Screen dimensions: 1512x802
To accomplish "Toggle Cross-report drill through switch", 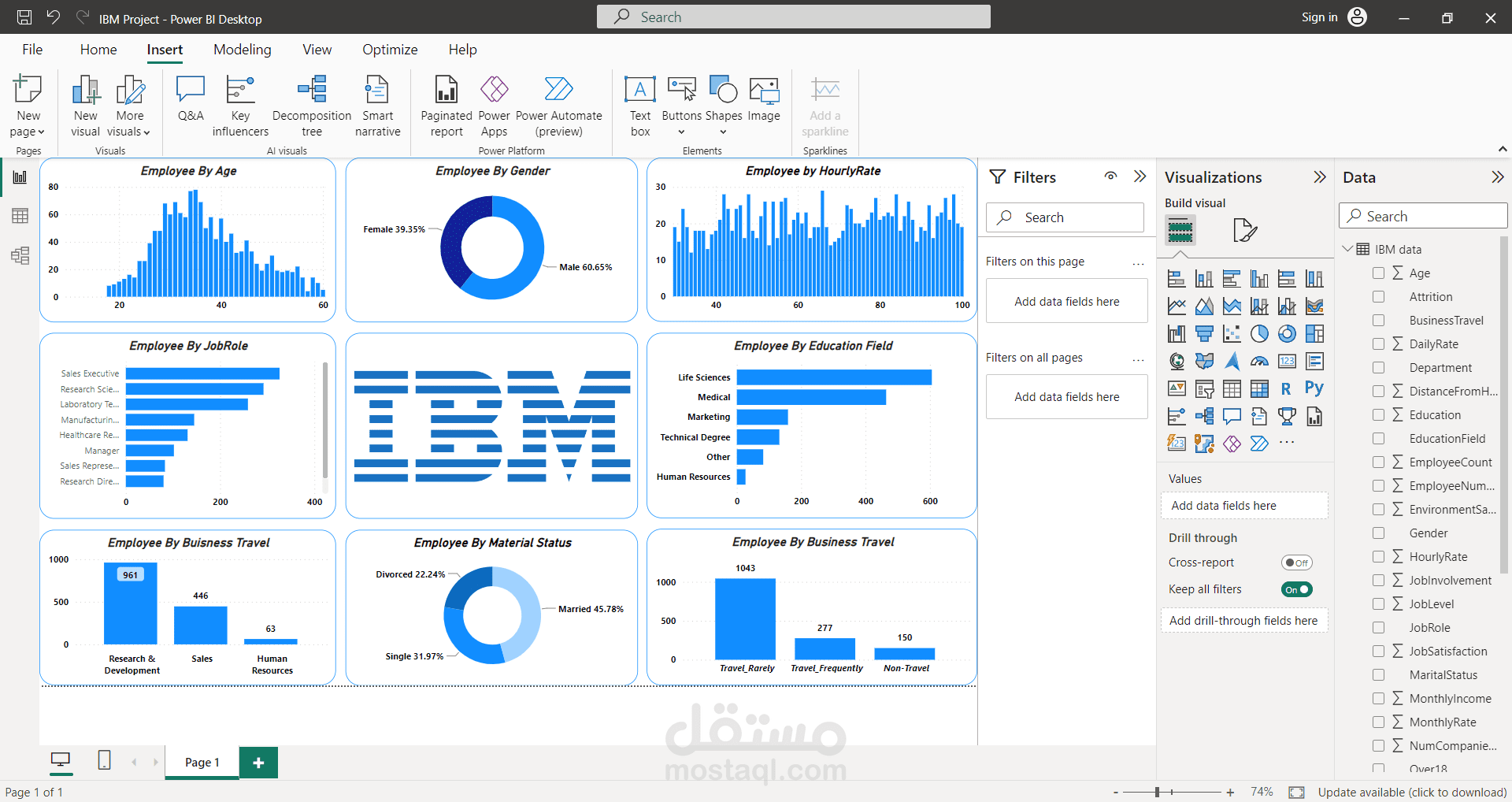I will coord(1296,563).
